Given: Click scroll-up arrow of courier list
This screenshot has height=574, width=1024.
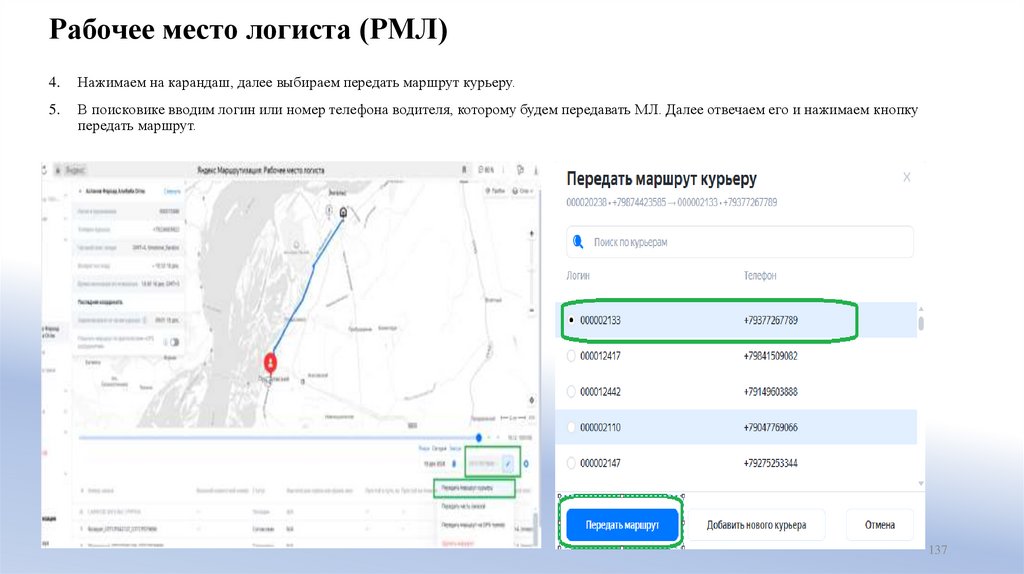Looking at the screenshot, I should pyautogui.click(x=921, y=309).
